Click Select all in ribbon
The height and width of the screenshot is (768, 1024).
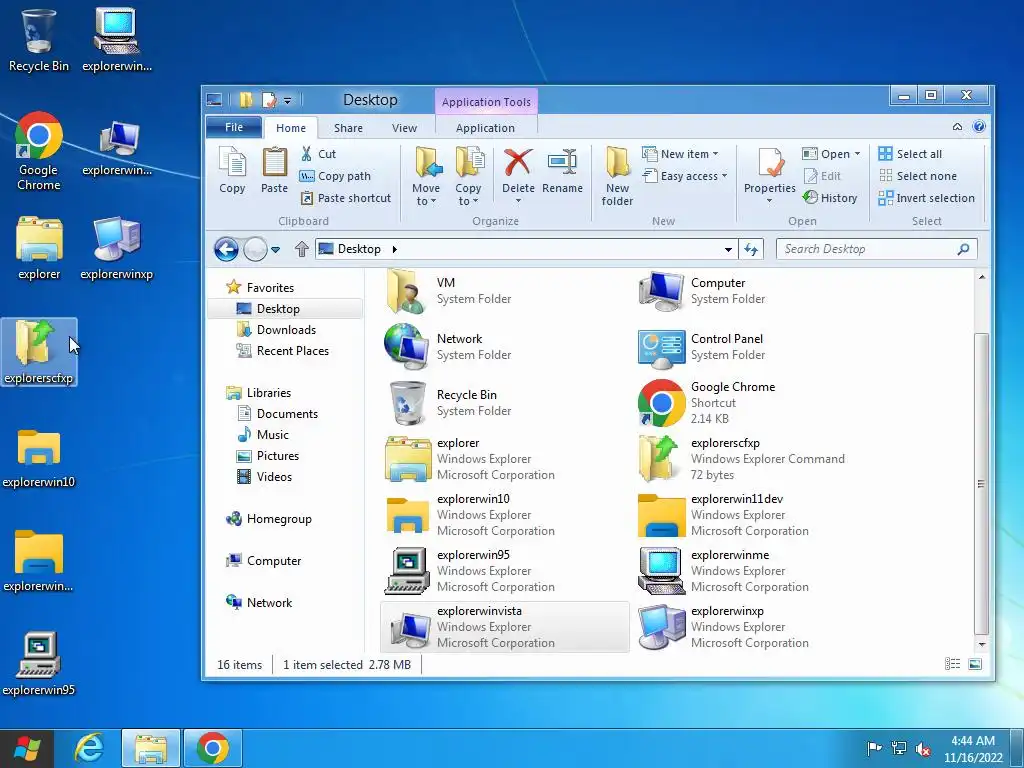pos(910,154)
